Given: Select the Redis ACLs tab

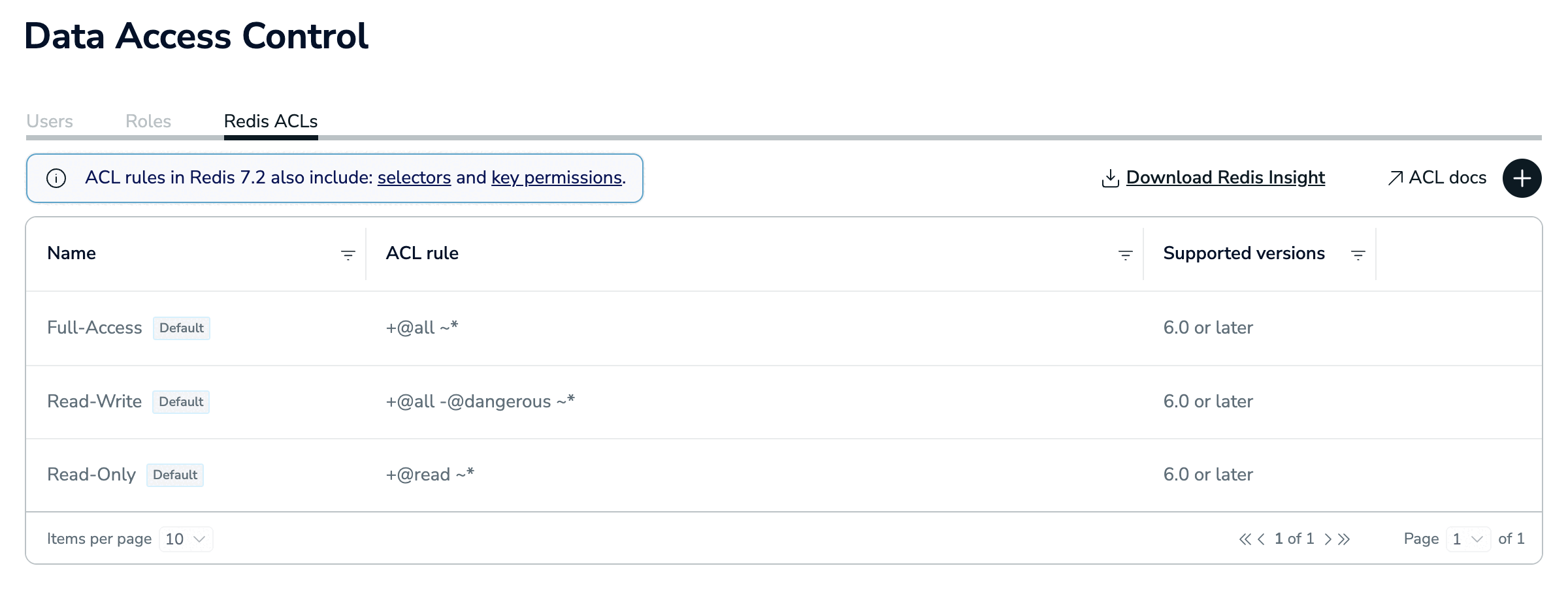Looking at the screenshot, I should click(x=270, y=121).
